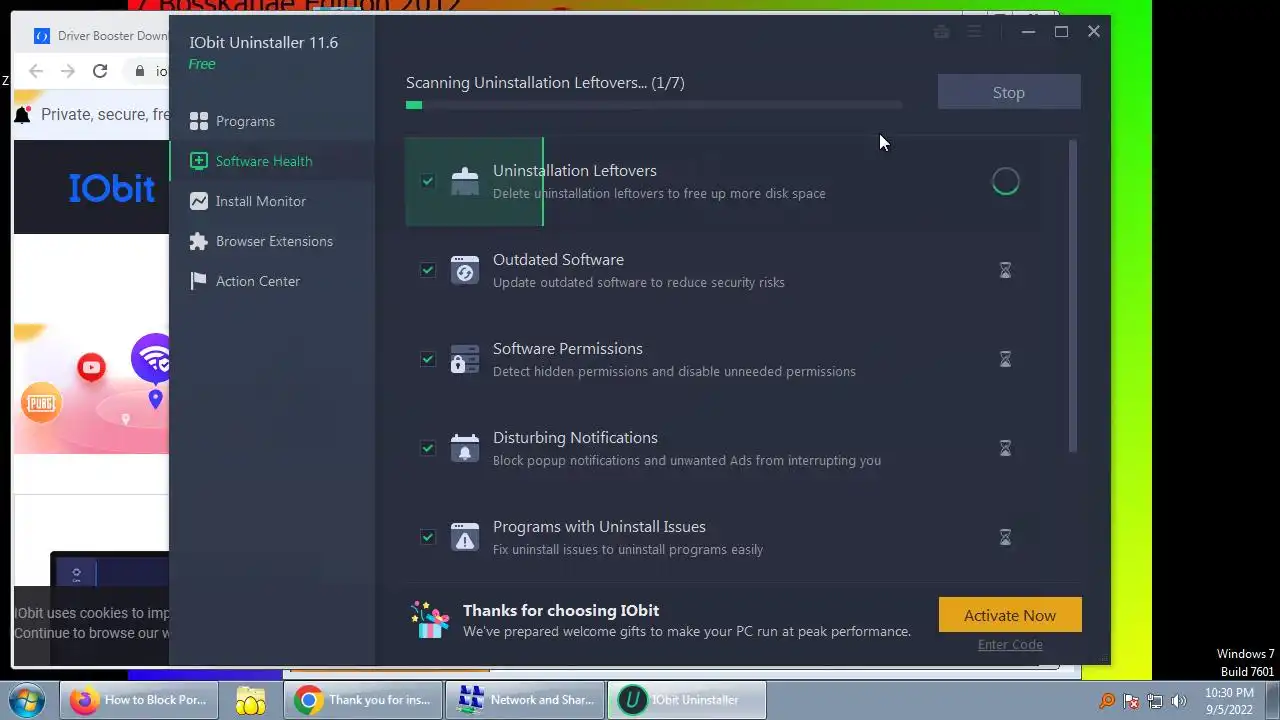Click the Uninstallation Leftovers loading spinner
Viewport: 1280px width, 720px height.
(1006, 181)
